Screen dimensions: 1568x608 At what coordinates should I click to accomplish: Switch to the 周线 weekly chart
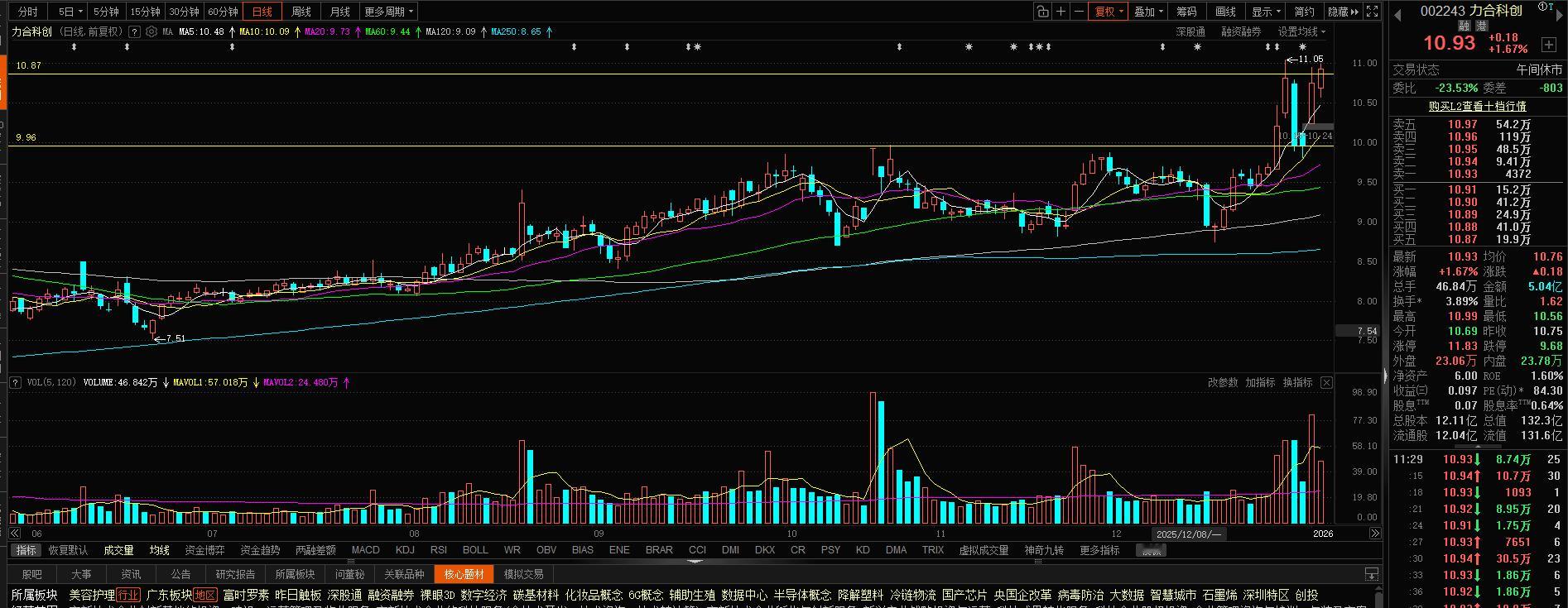pos(301,12)
